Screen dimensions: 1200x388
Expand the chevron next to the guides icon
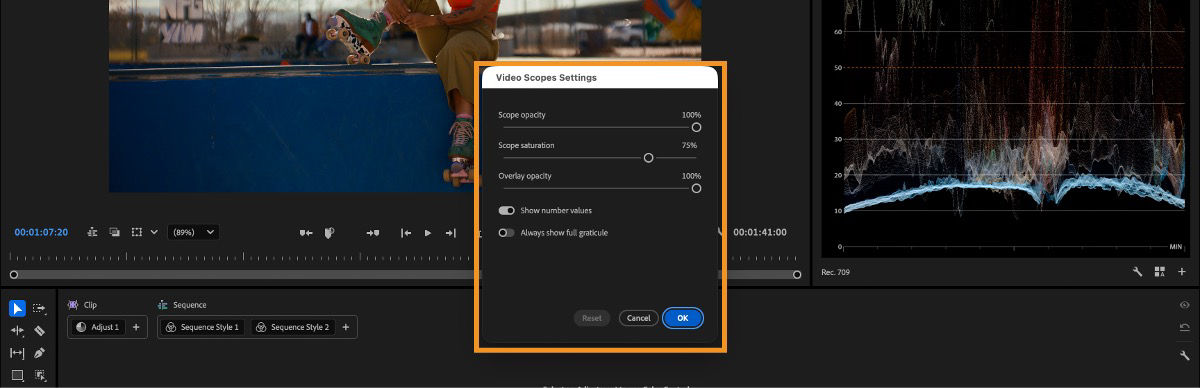(154, 232)
